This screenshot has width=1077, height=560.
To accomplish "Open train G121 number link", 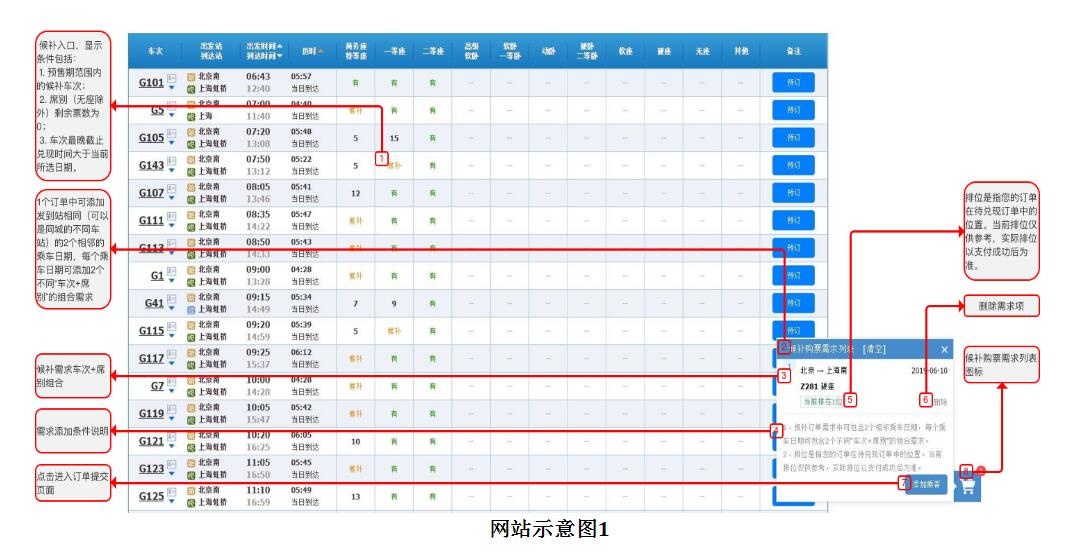I will coord(151,441).
